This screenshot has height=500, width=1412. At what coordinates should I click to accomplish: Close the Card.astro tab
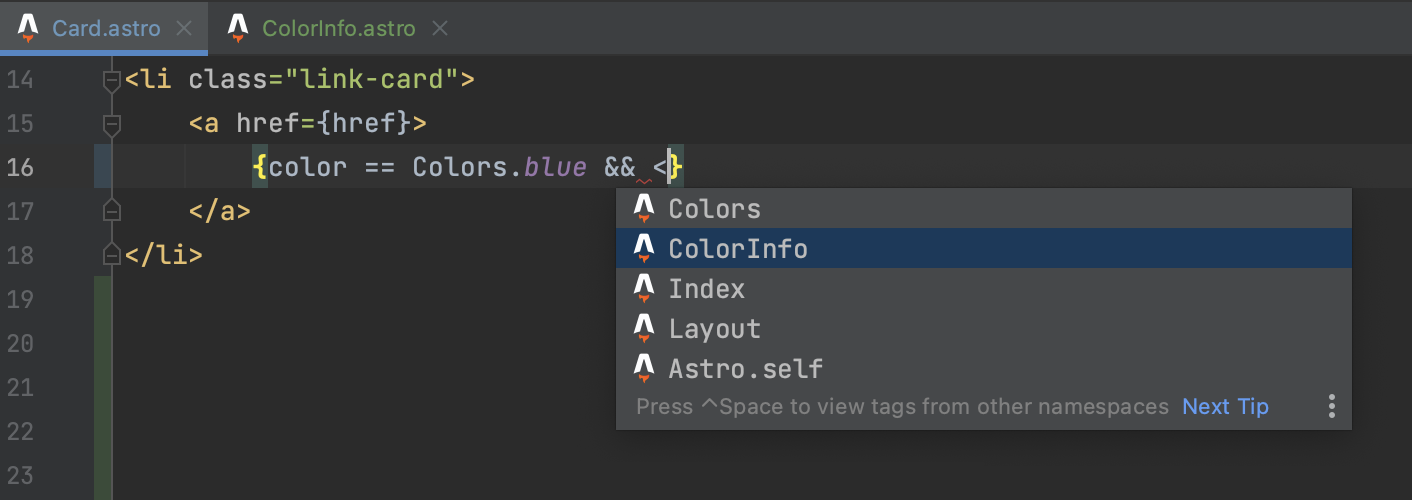(x=184, y=28)
